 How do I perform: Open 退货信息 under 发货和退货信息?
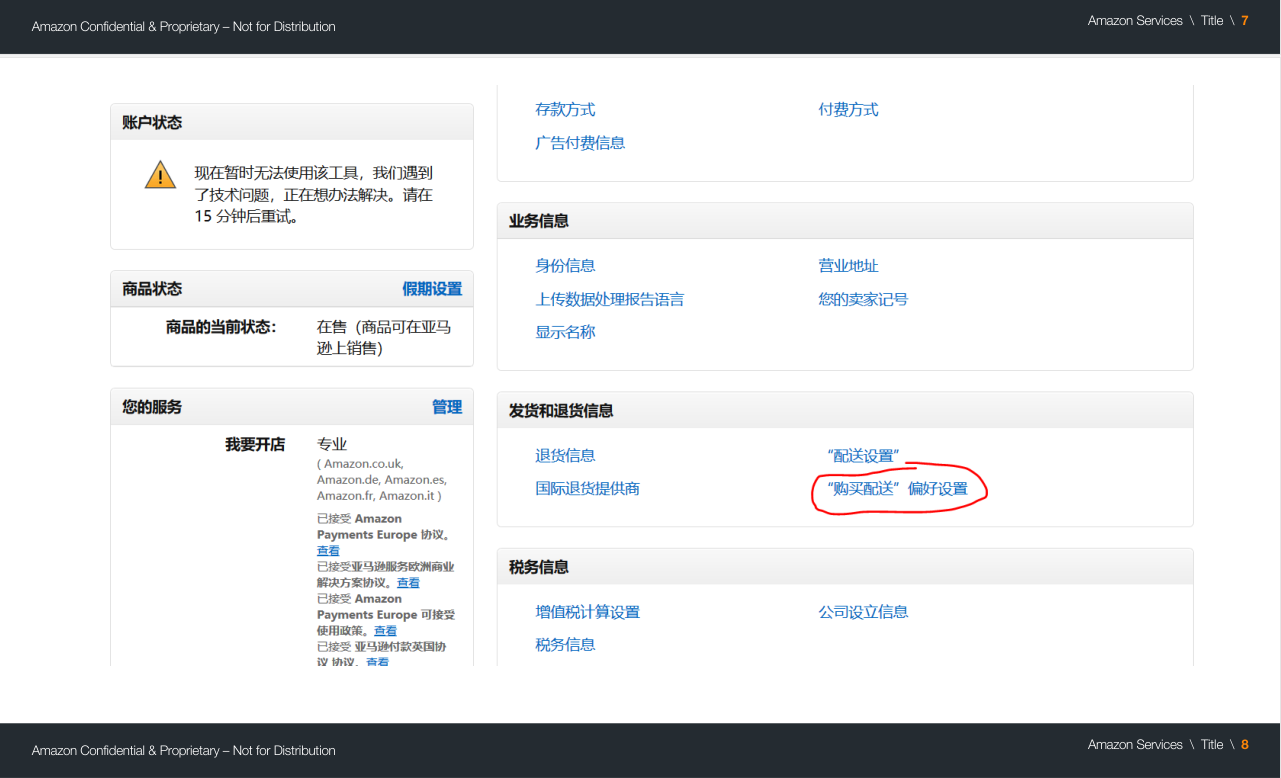coord(565,456)
